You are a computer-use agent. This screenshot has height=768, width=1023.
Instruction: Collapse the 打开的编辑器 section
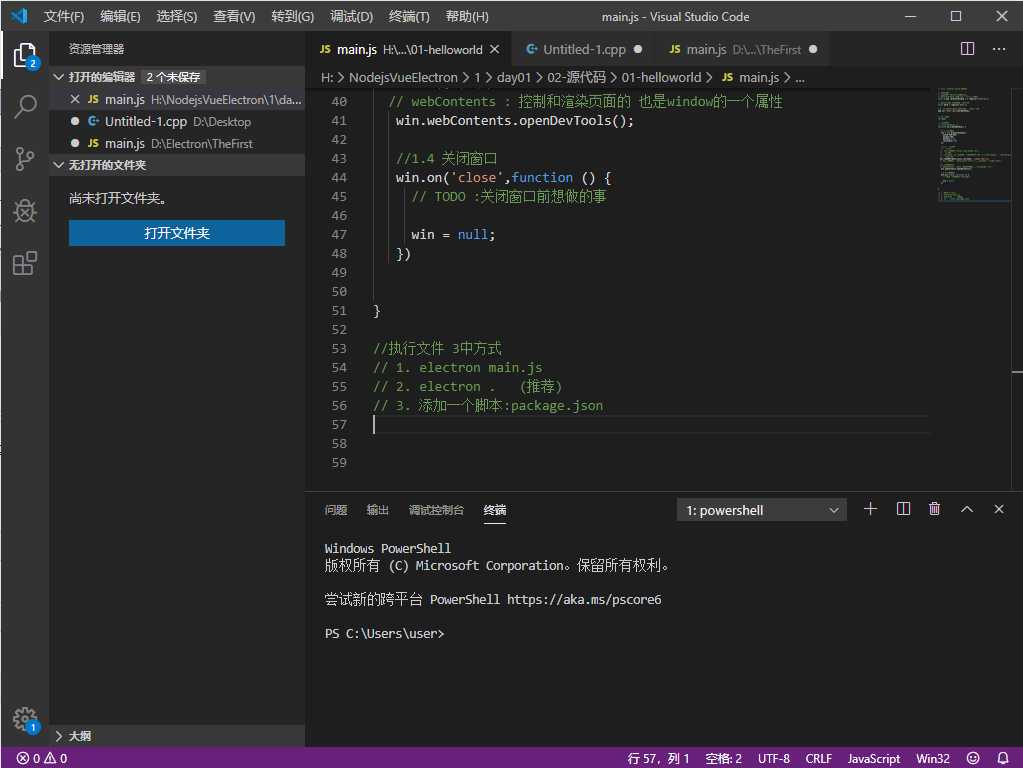coord(59,77)
